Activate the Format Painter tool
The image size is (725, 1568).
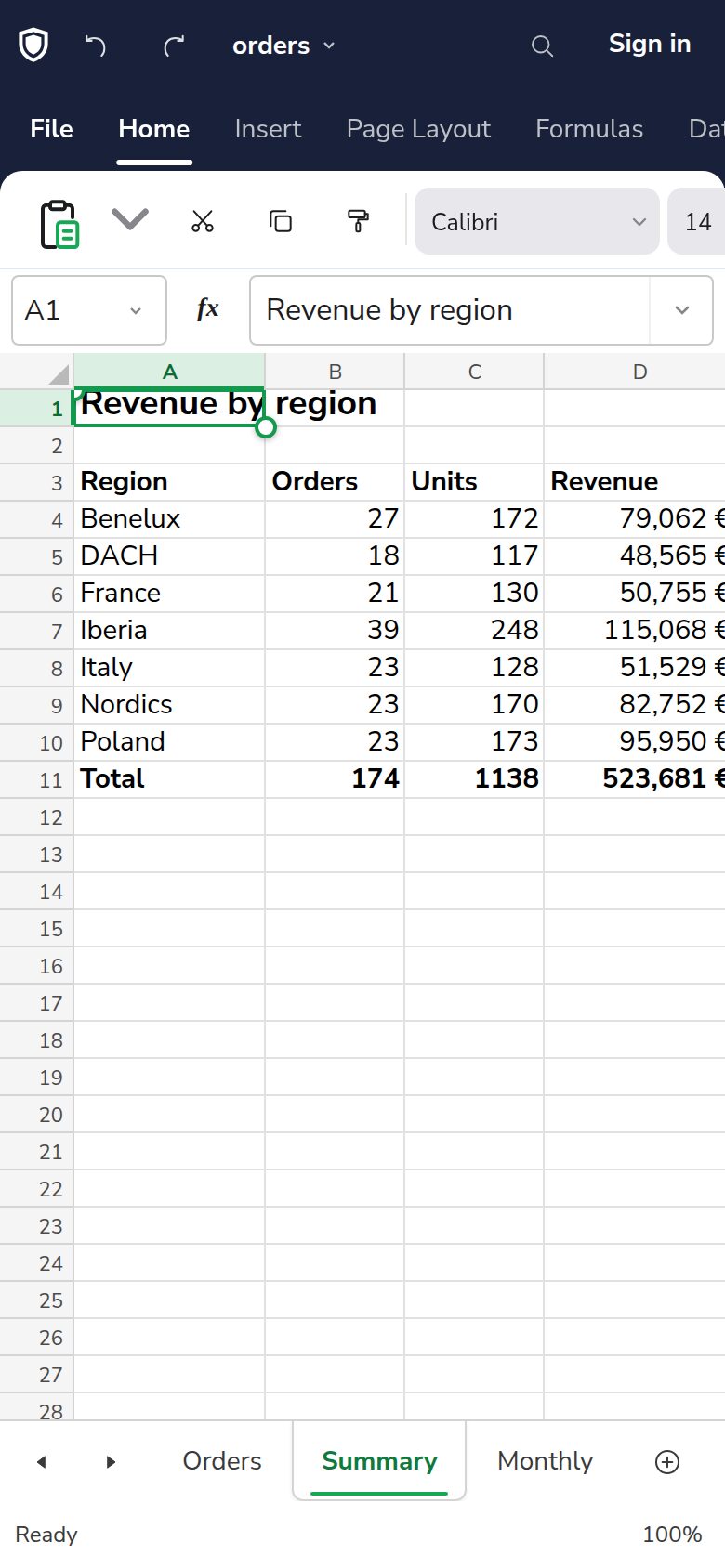358,221
